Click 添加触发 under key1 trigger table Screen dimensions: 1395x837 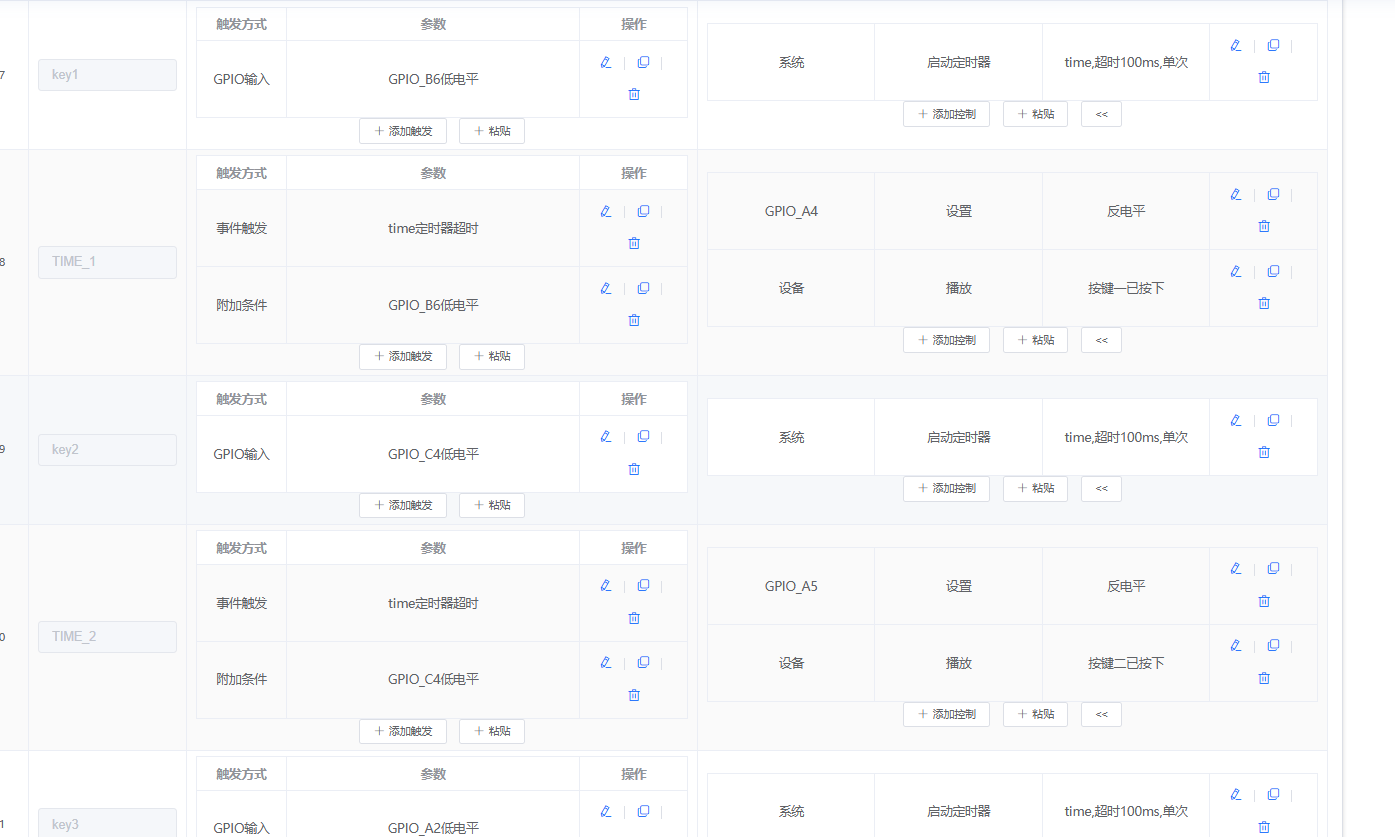pyautogui.click(x=402, y=131)
